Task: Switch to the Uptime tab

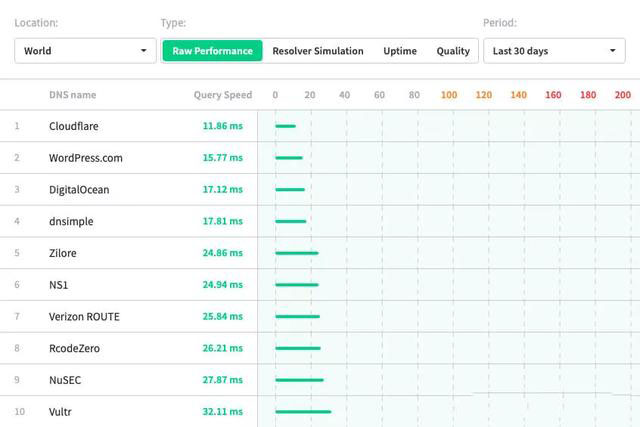Action: (x=400, y=51)
